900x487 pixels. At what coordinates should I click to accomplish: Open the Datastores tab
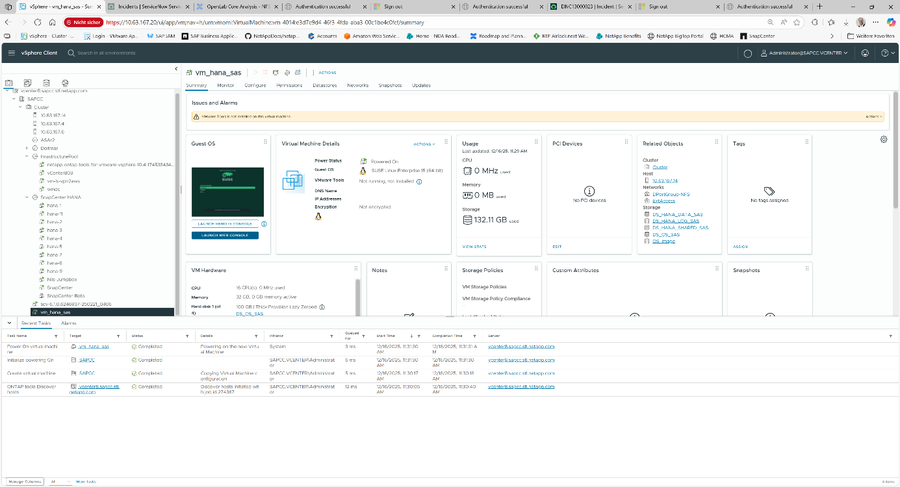pos(325,85)
